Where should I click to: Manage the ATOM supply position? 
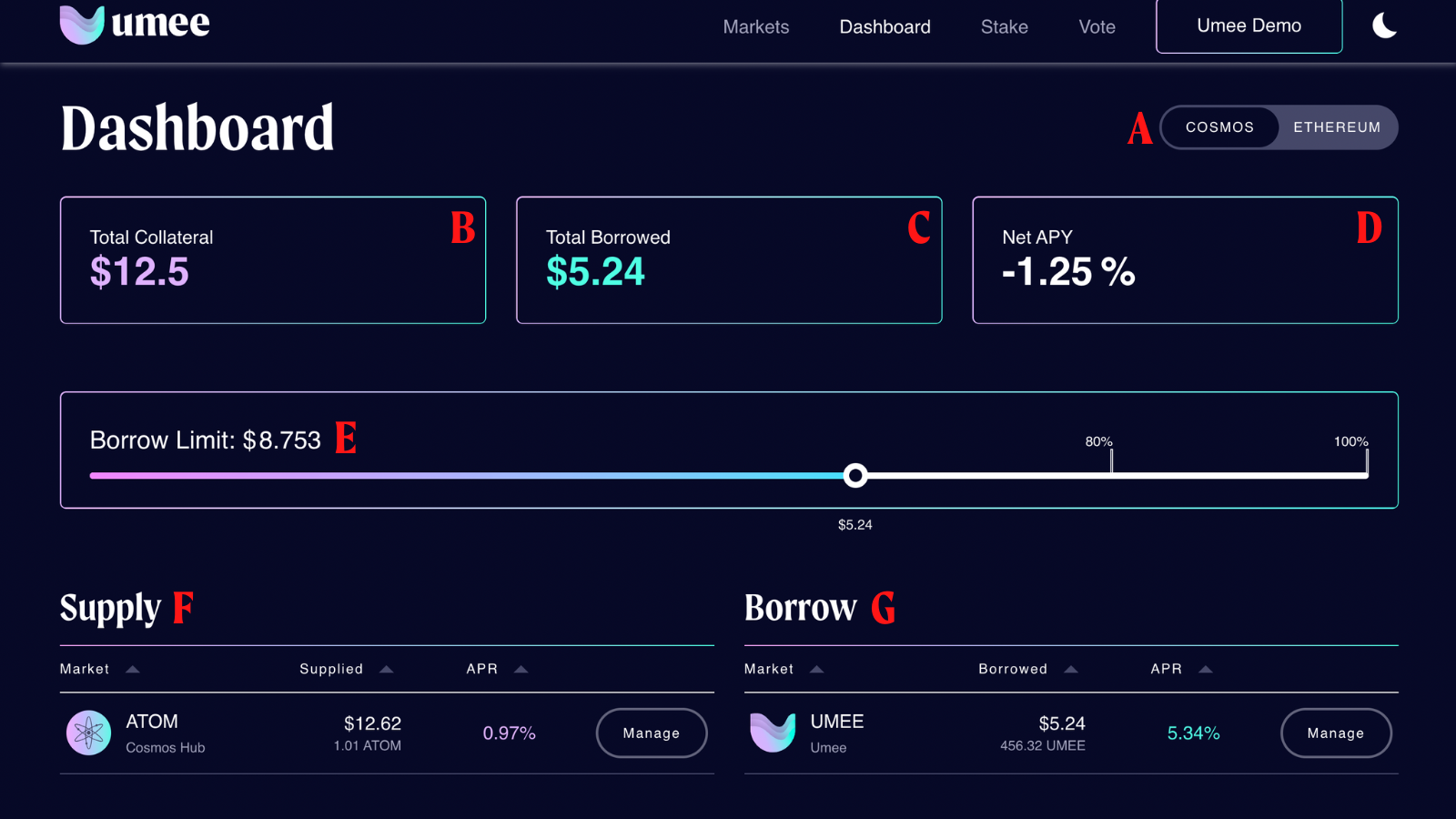click(652, 733)
